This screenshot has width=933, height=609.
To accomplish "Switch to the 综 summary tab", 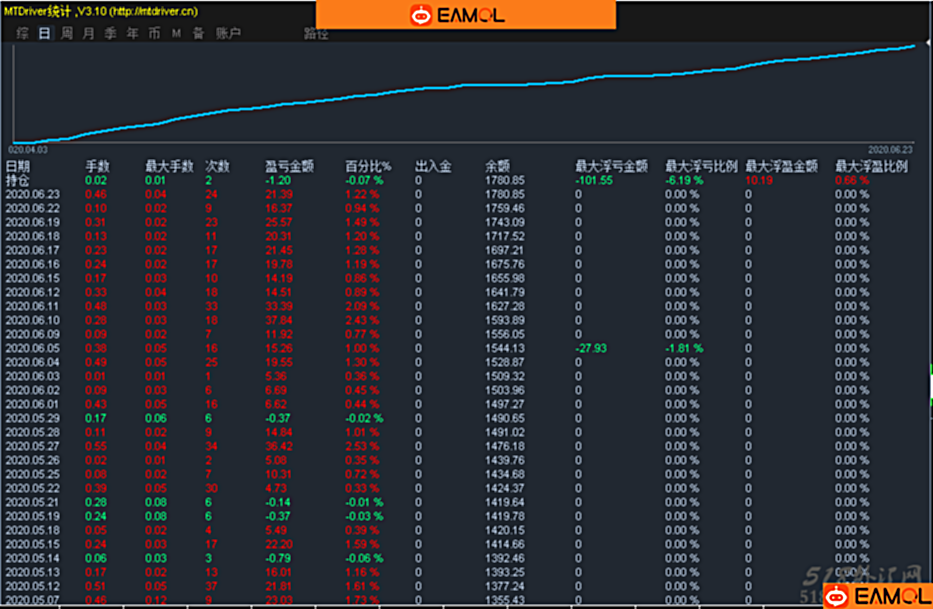I will (x=23, y=33).
